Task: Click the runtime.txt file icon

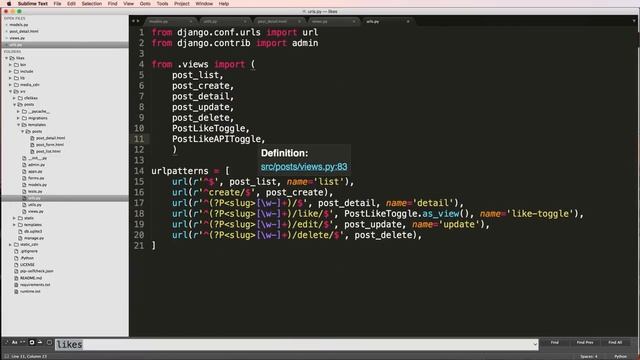Action: tap(16, 291)
